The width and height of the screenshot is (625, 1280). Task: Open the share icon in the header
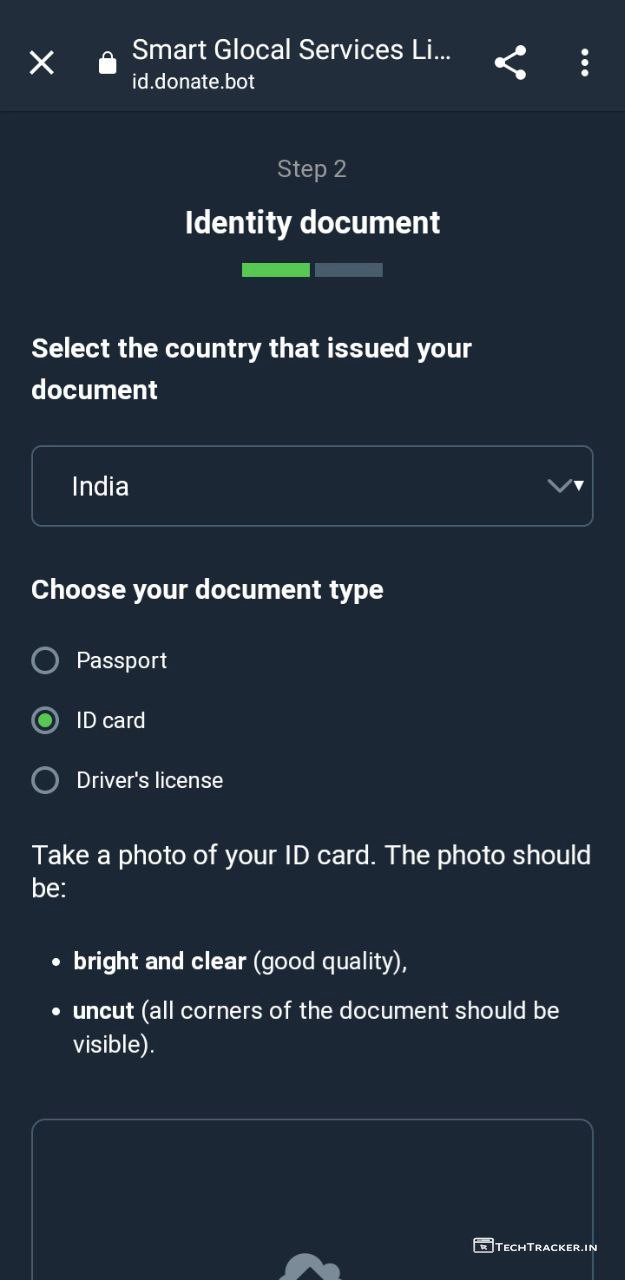(510, 63)
